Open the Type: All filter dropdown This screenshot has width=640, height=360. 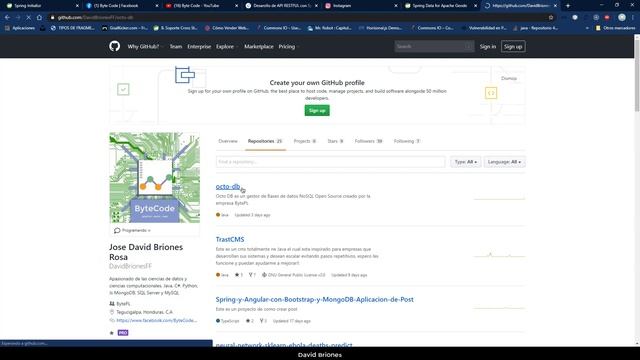tap(465, 162)
